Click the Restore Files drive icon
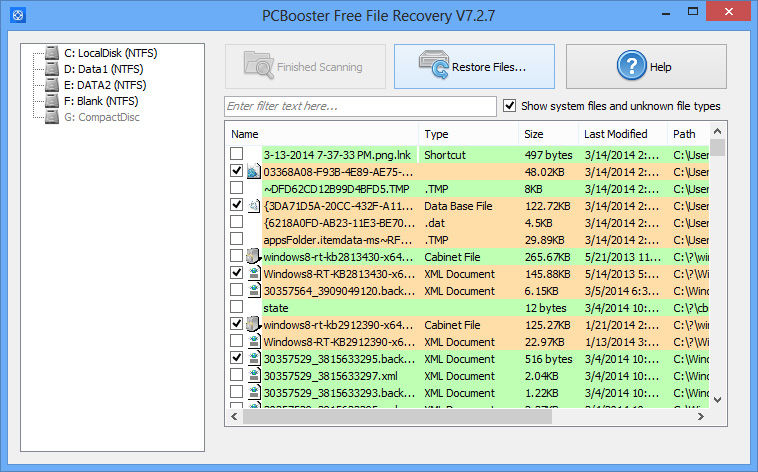This screenshot has height=472, width=758. (434, 64)
